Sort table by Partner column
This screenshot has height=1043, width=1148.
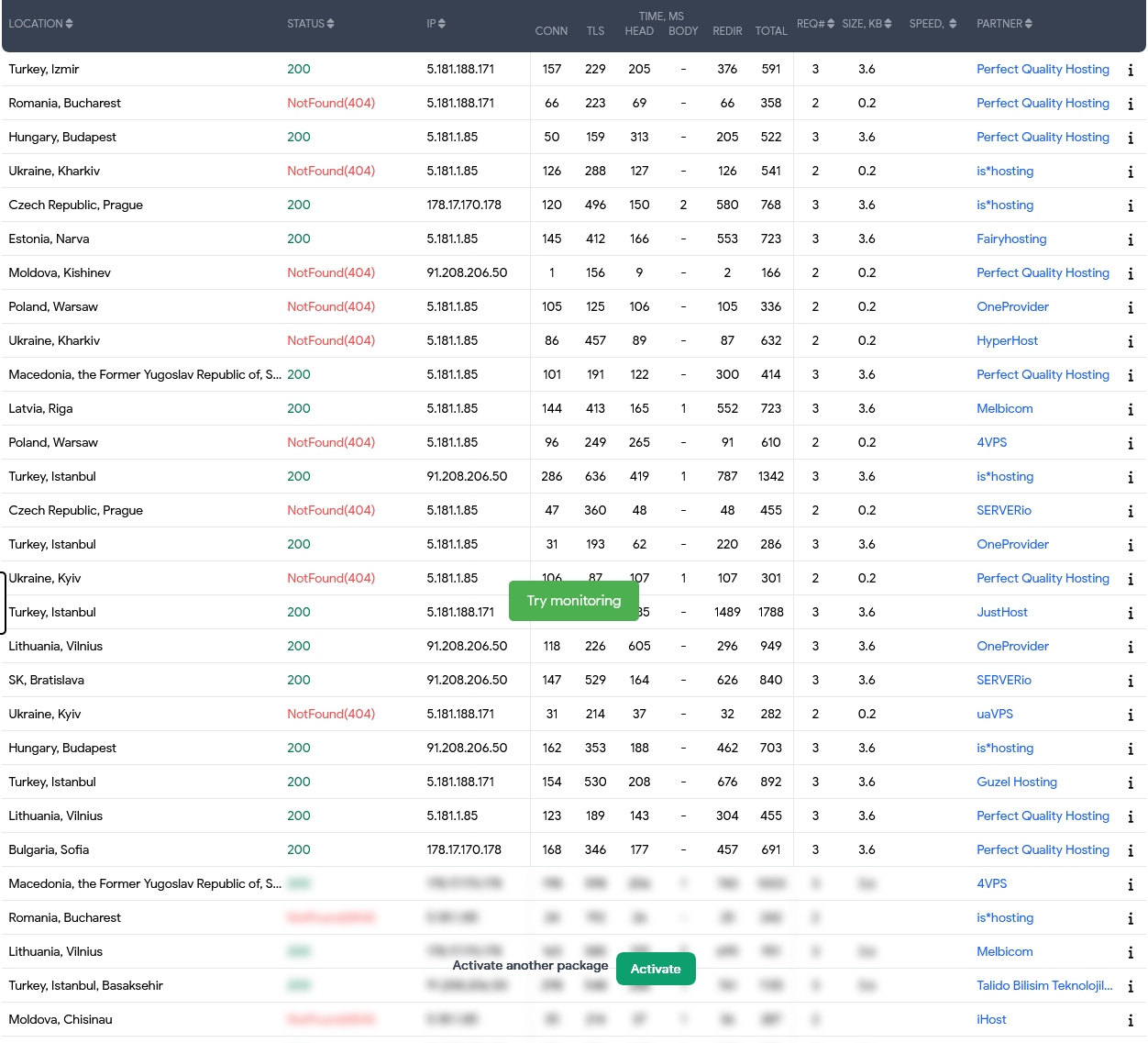point(1004,24)
